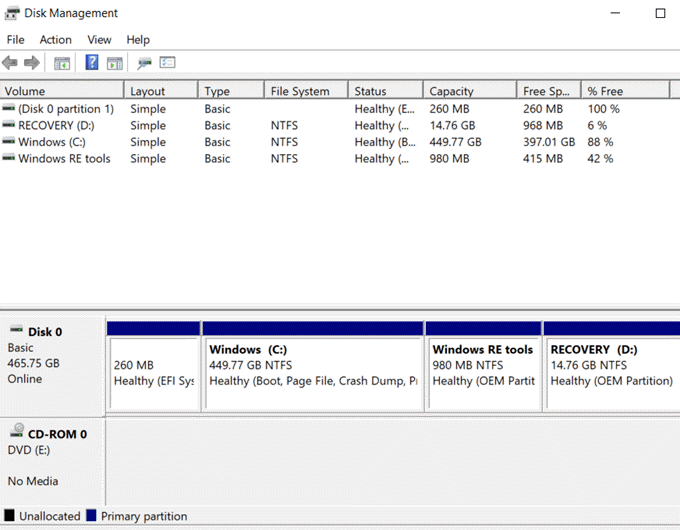Click the 968 MB free space cell
Screen dimensions: 680x530
[543, 125]
